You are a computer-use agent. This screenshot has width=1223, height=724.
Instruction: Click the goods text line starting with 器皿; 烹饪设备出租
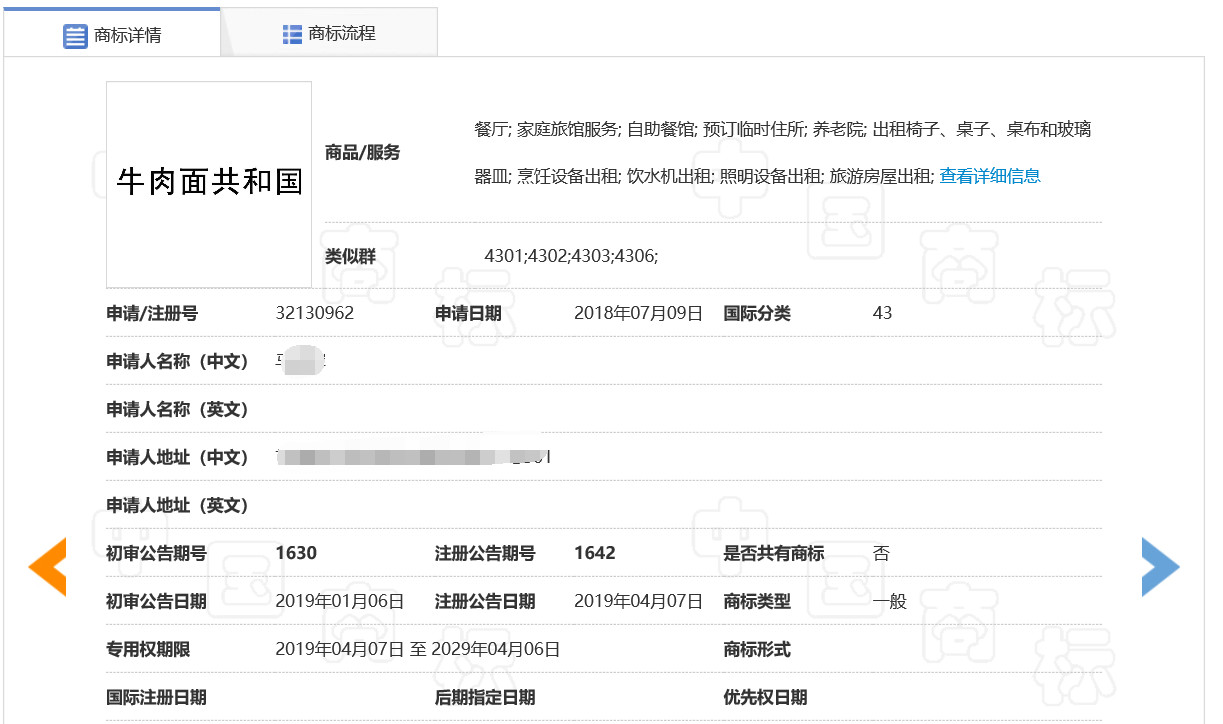click(704, 176)
